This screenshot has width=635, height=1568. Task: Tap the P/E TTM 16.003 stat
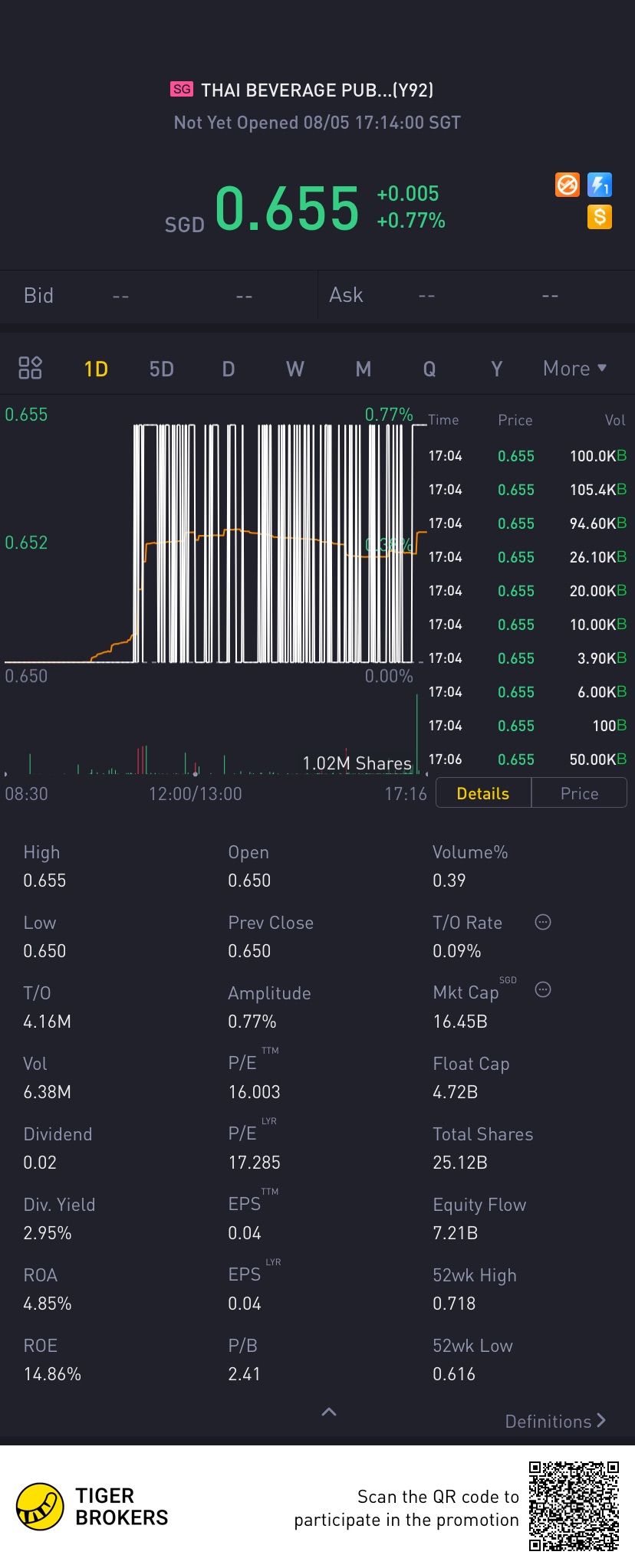pos(255,1074)
